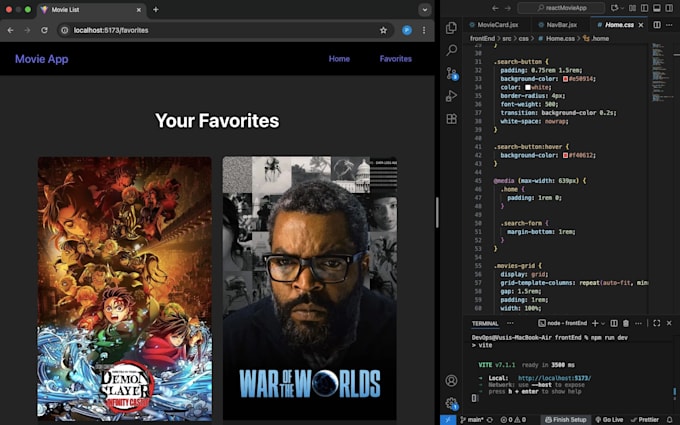The image size is (680, 425).
Task: Create a new terminal with plus icon
Action: (595, 323)
